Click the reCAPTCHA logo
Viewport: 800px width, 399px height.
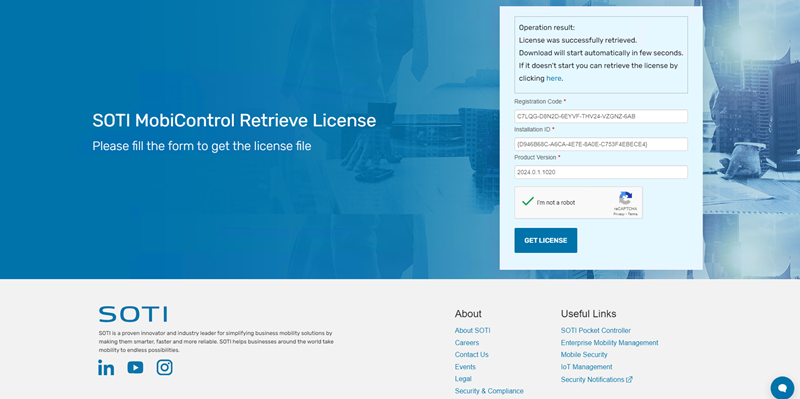point(626,197)
